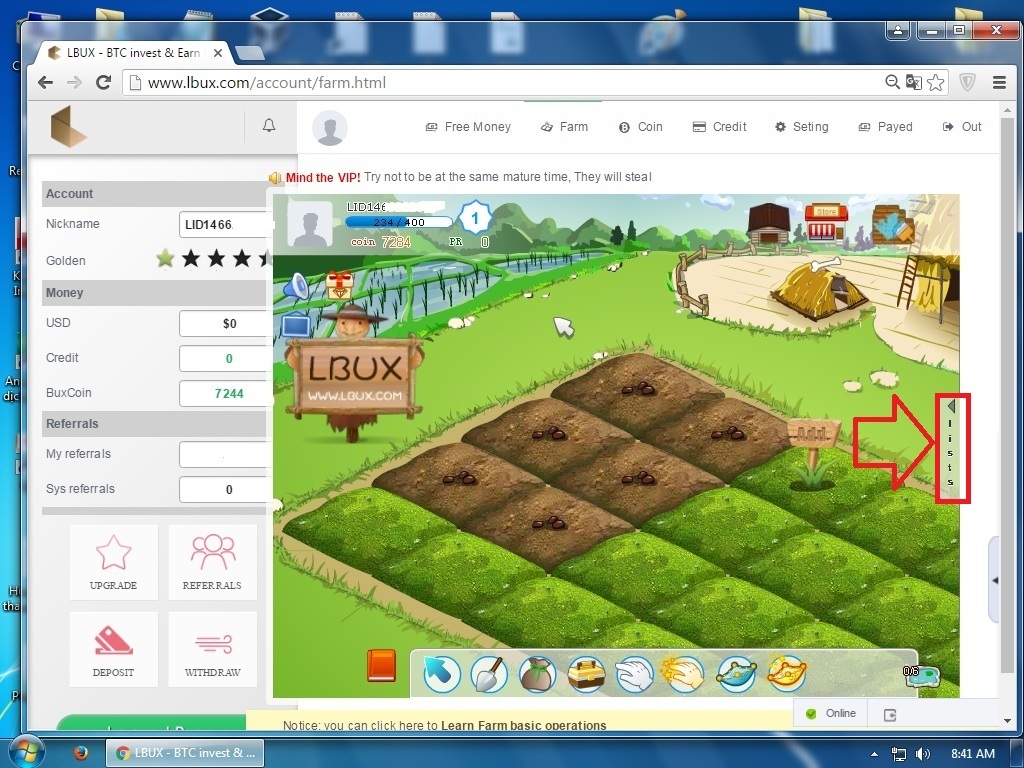Log out via the Out link
Image resolution: width=1024 pixels, height=768 pixels.
point(962,127)
